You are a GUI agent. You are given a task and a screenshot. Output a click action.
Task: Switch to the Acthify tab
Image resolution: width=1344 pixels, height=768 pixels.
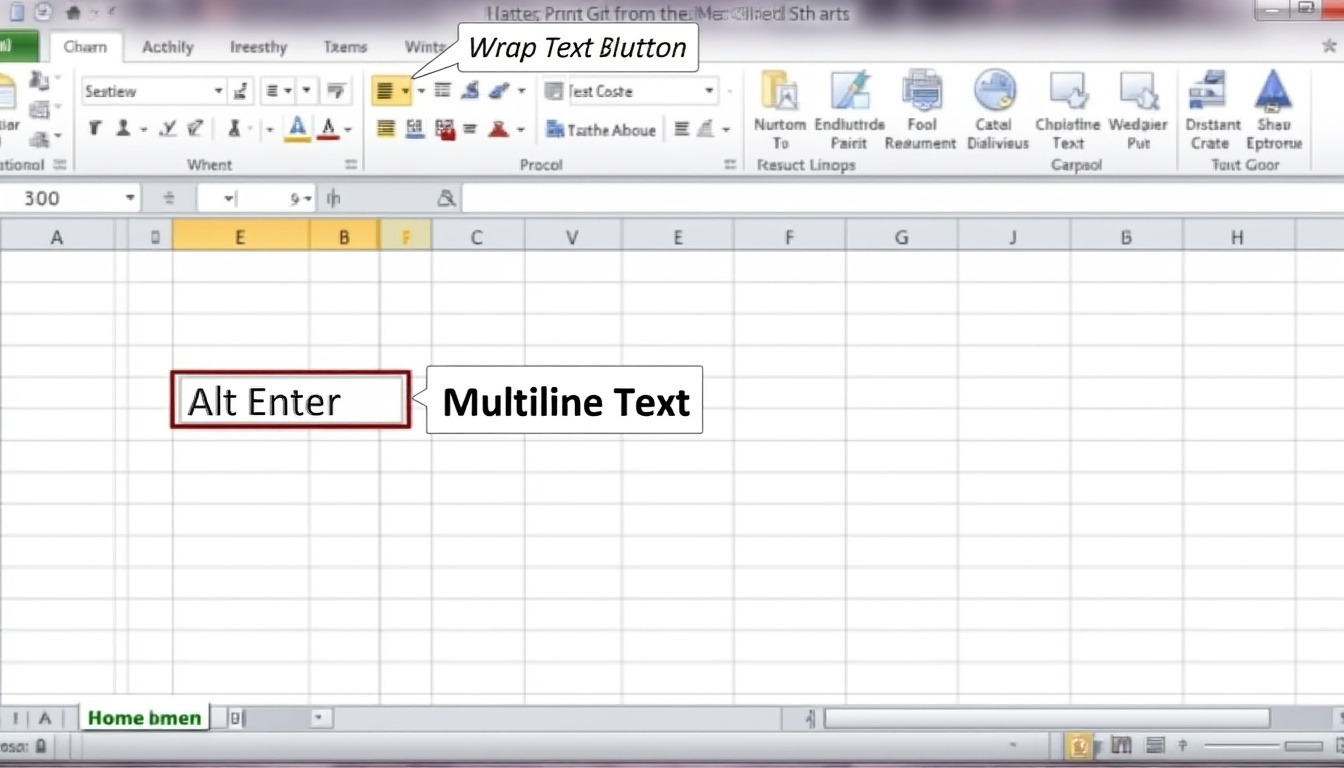click(x=167, y=47)
